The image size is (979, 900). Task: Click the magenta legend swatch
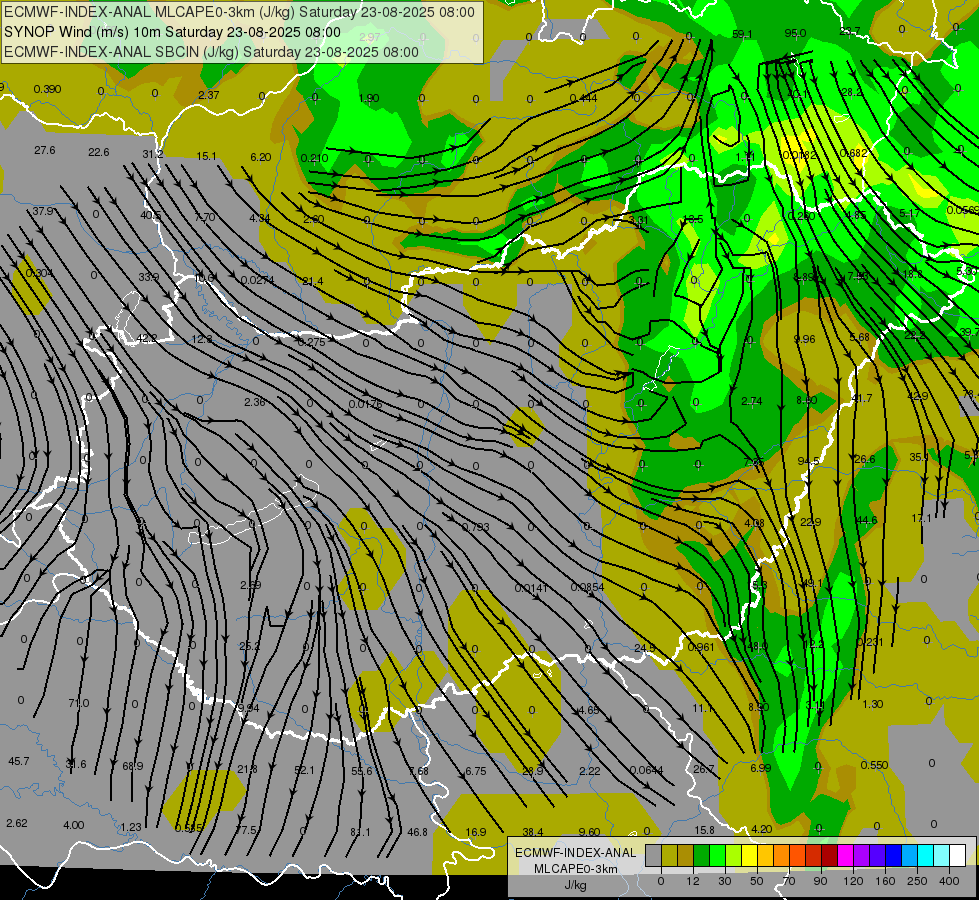point(846,855)
